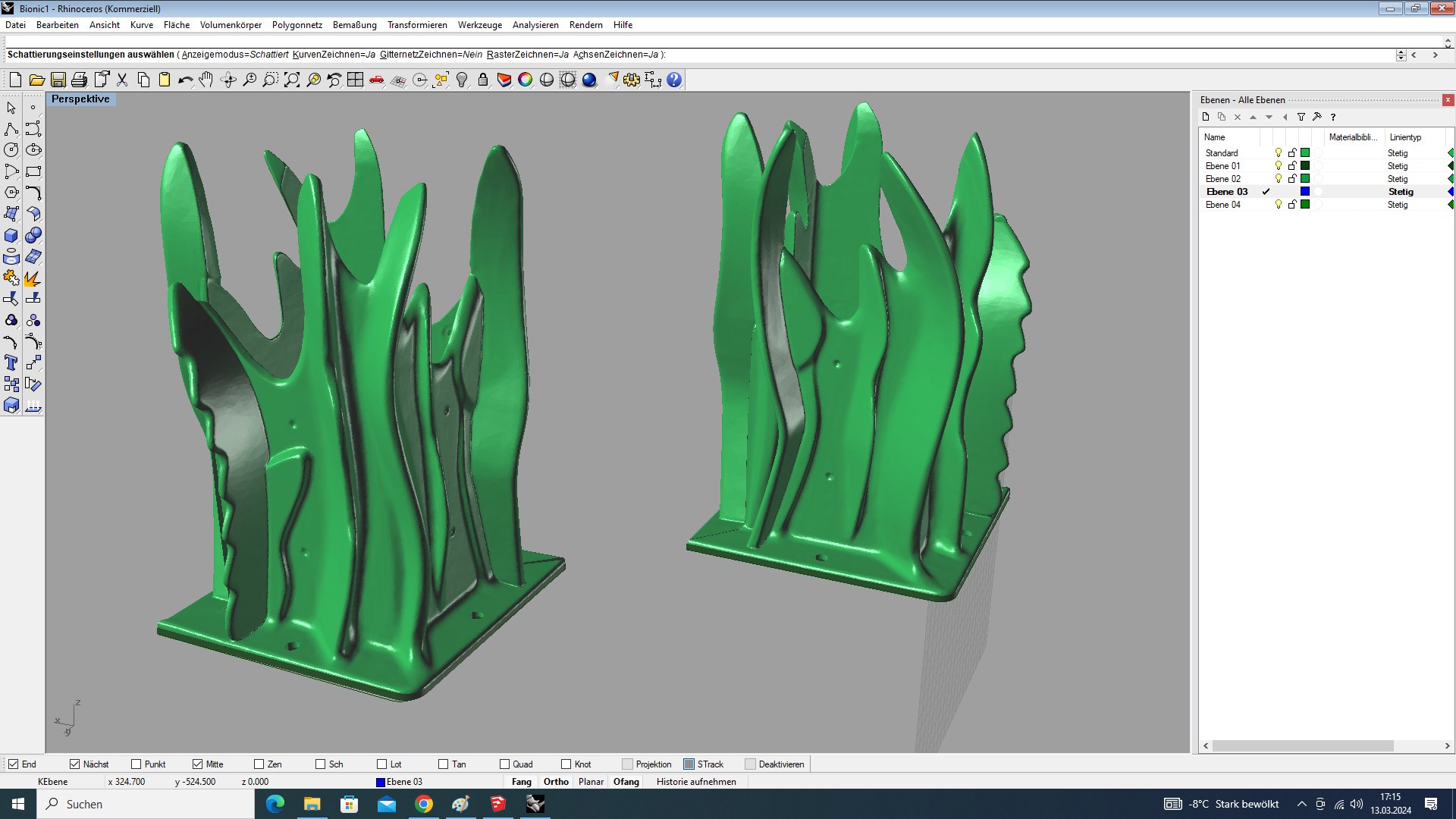Select the Text tool in left sidebar

[x=11, y=363]
